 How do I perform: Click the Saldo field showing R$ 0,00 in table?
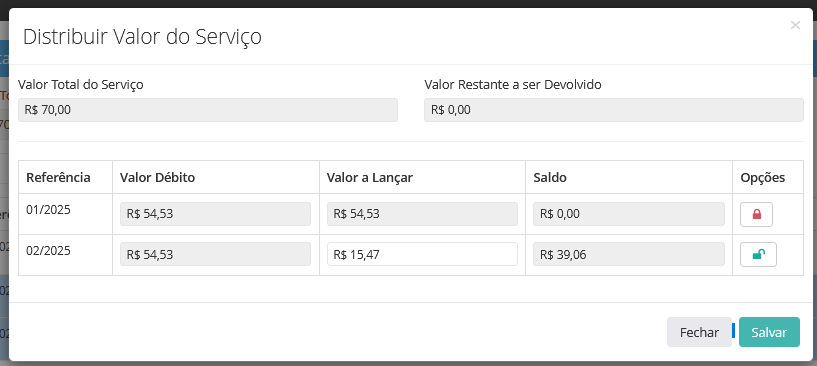(x=629, y=214)
